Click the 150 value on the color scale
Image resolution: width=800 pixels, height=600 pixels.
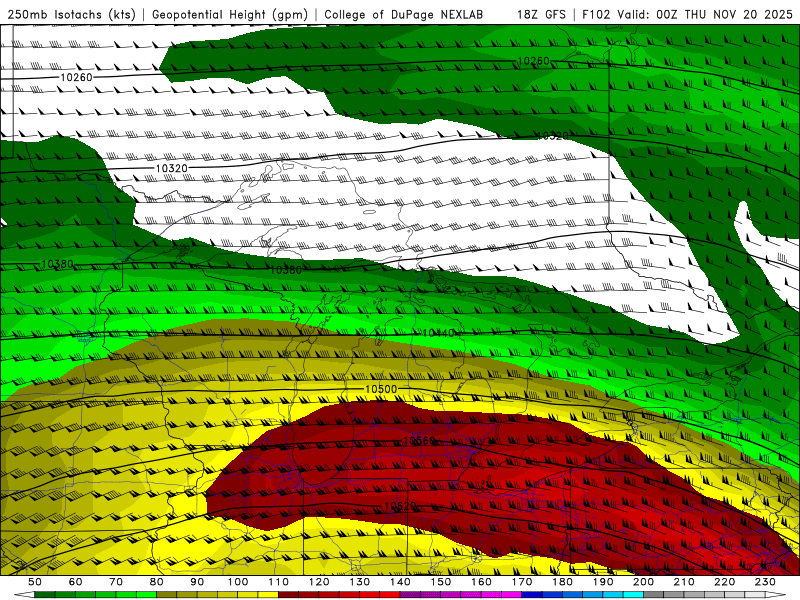tap(441, 582)
